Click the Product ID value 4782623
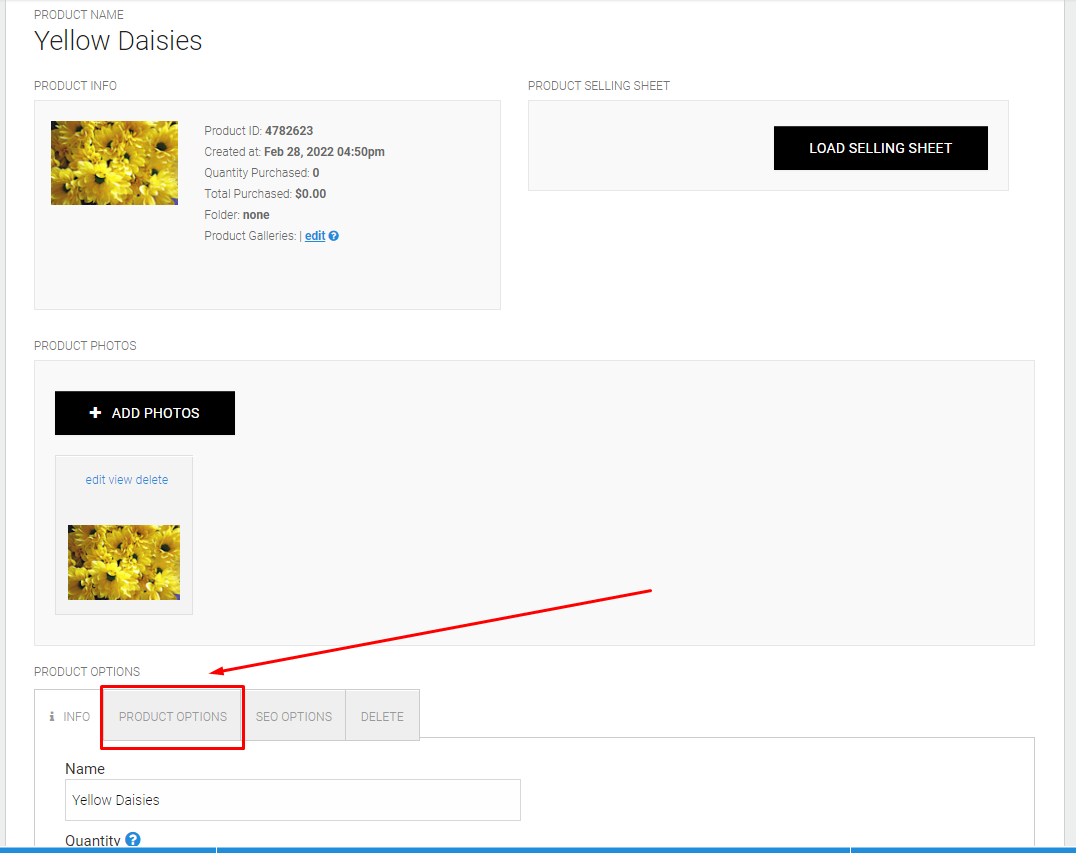This screenshot has width=1076, height=853. 290,130
